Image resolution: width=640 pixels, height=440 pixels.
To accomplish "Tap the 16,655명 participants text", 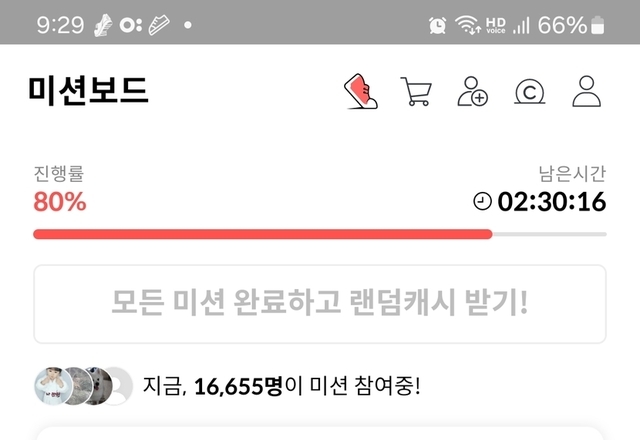I will pos(238,386).
